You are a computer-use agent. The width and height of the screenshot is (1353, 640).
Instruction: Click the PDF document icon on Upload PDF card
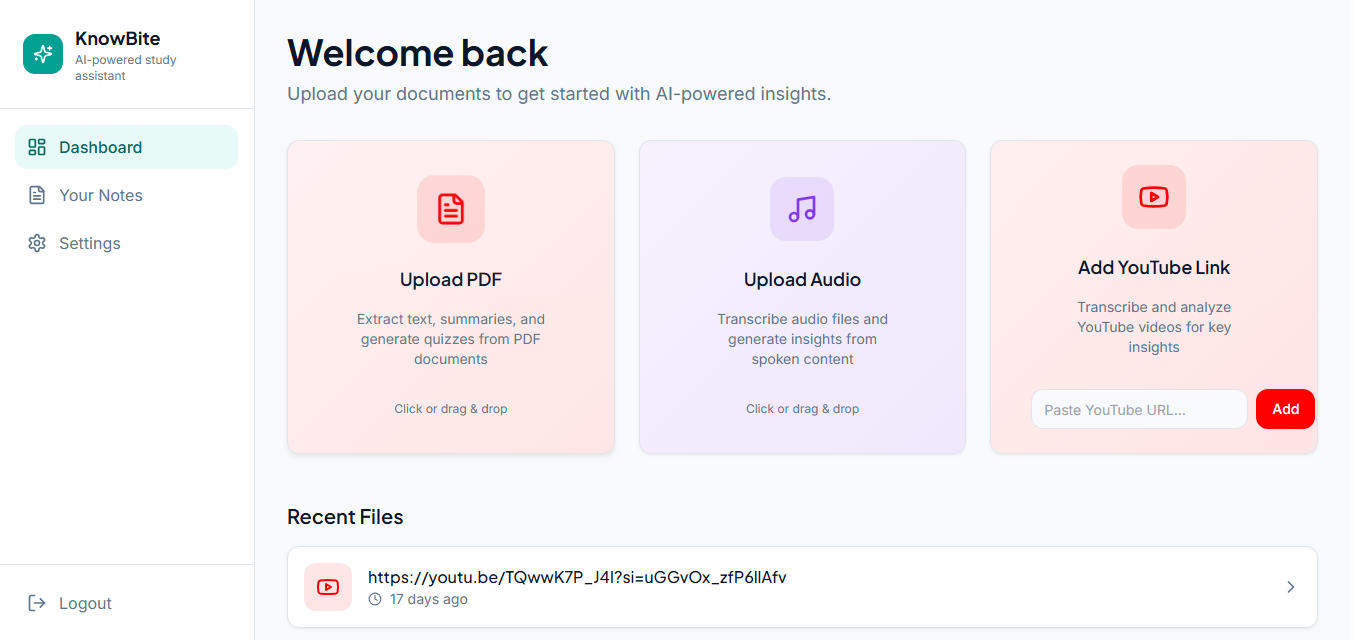pyautogui.click(x=450, y=209)
